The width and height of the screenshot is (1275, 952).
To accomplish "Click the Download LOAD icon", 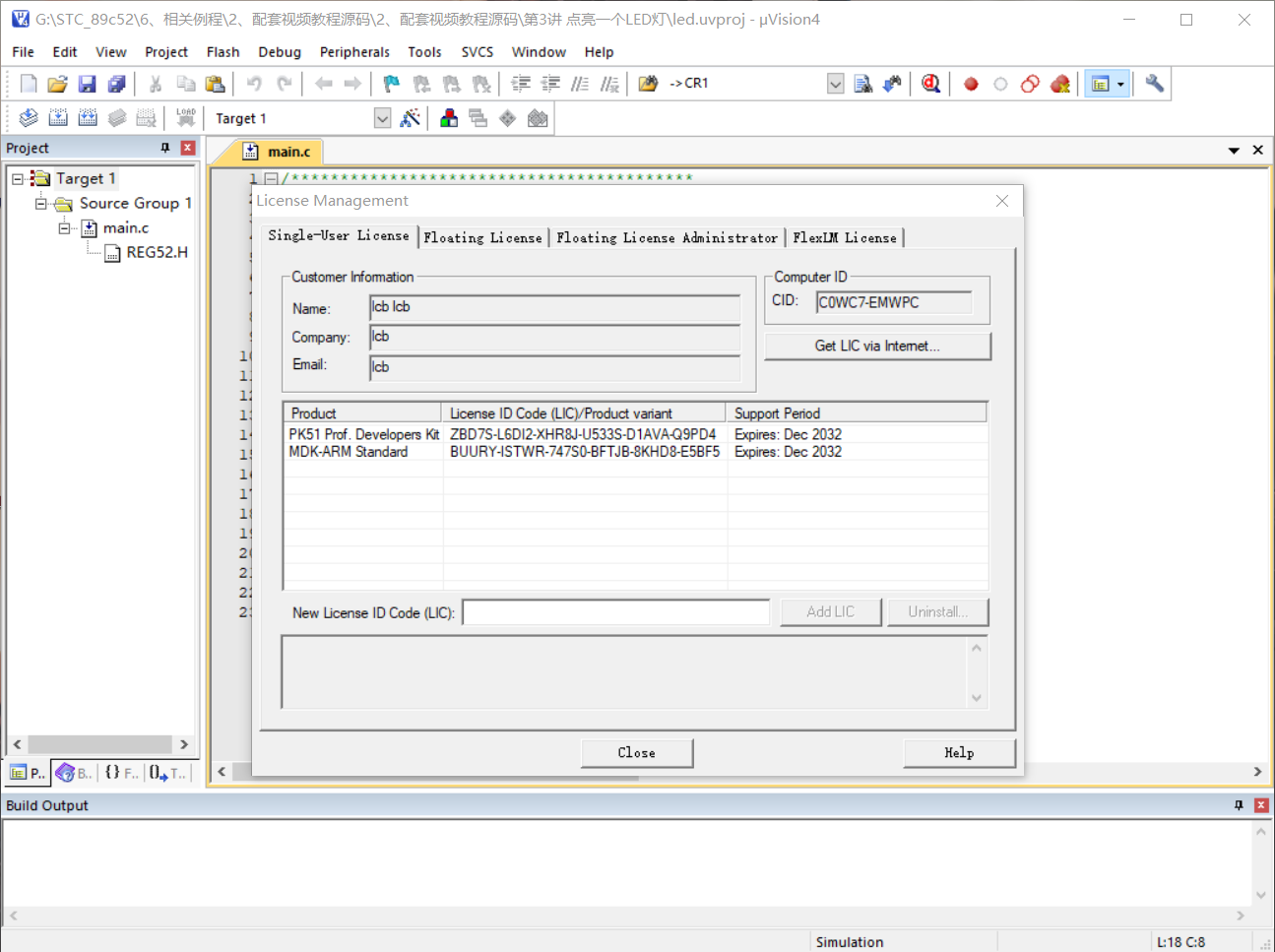I will click(186, 118).
